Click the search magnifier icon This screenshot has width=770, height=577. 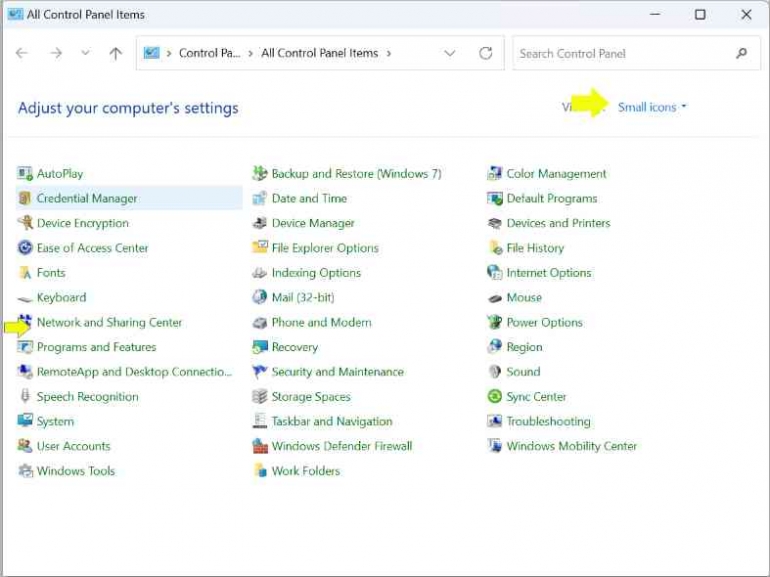(741, 53)
